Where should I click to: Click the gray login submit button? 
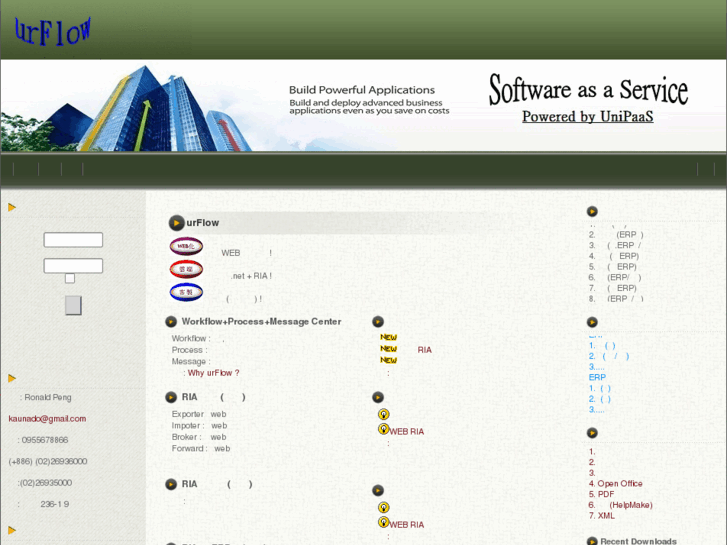click(x=73, y=305)
